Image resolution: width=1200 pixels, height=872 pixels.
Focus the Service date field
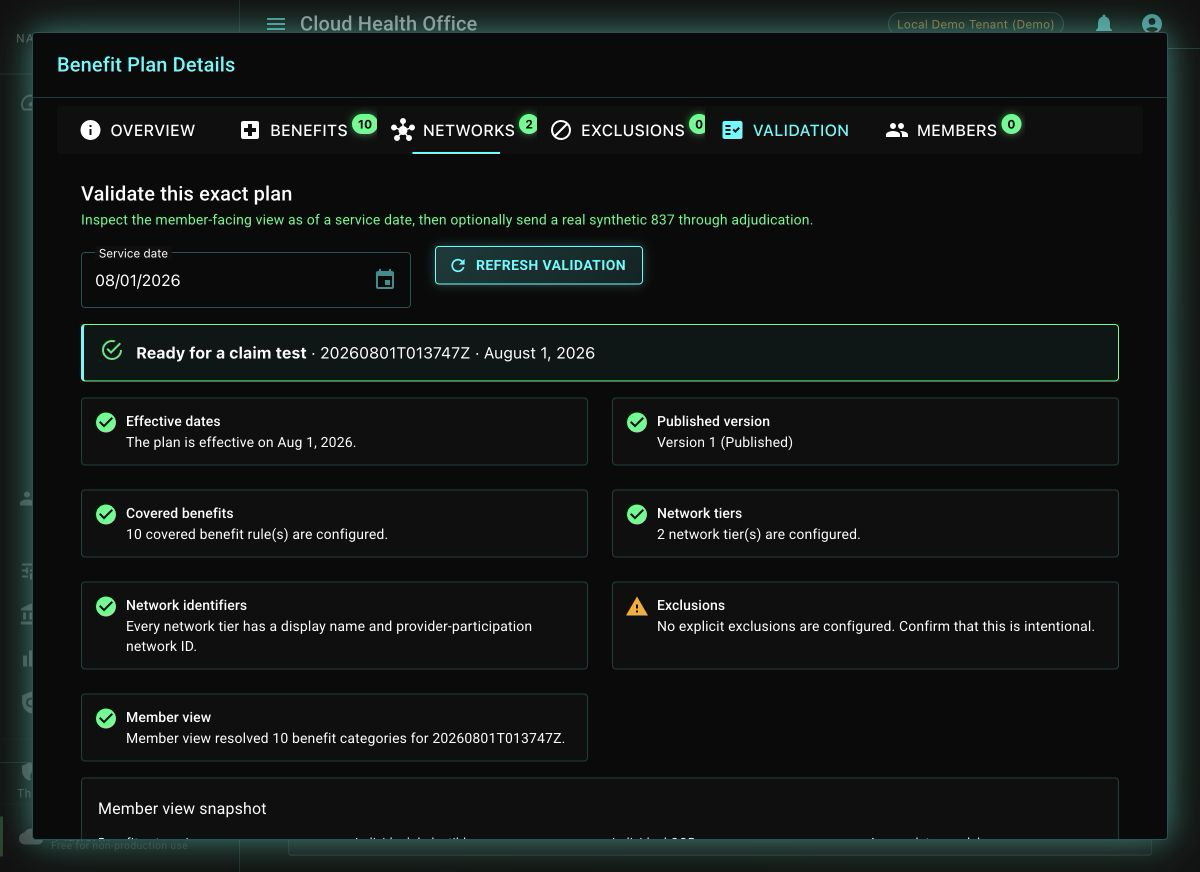(x=246, y=280)
